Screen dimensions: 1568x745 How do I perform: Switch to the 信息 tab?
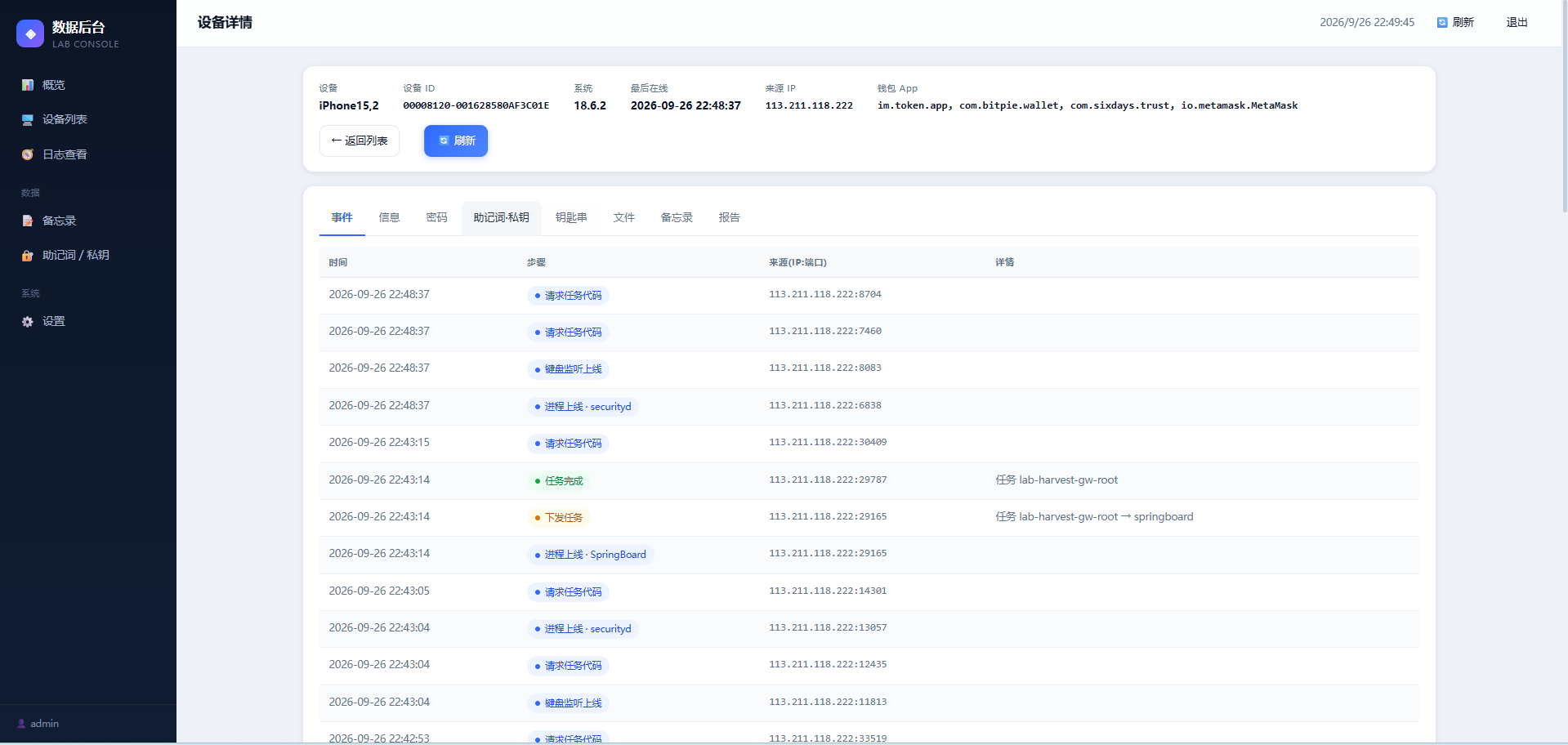[x=389, y=217]
